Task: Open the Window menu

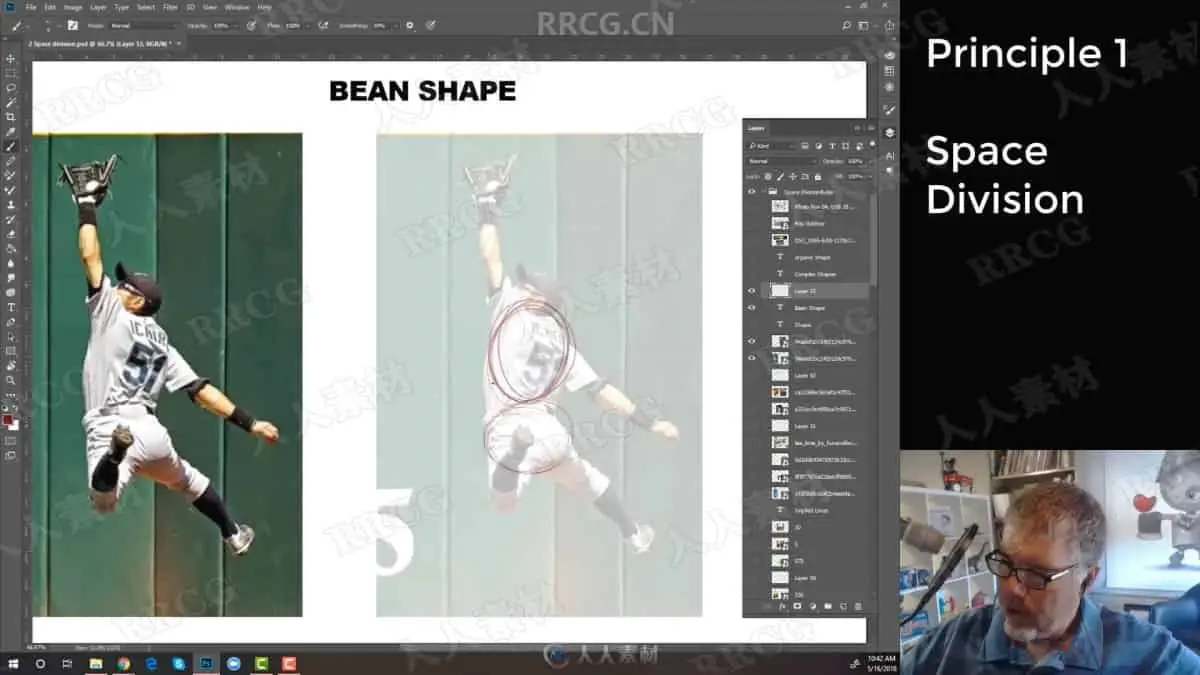Action: tap(237, 6)
